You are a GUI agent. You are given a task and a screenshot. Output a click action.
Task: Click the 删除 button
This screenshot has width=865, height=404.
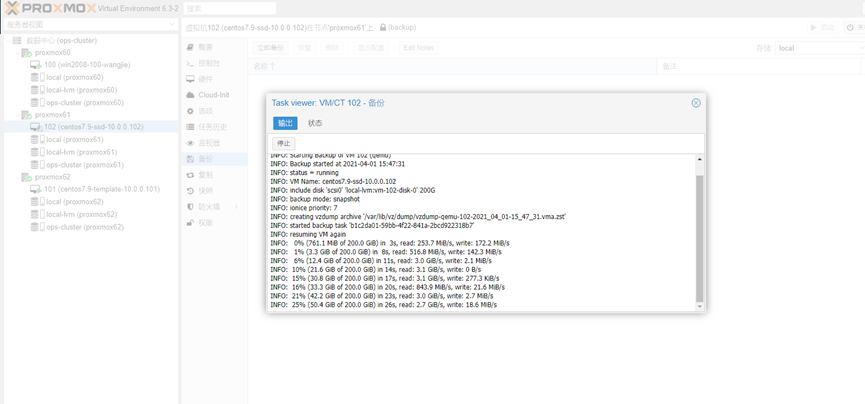click(332, 48)
